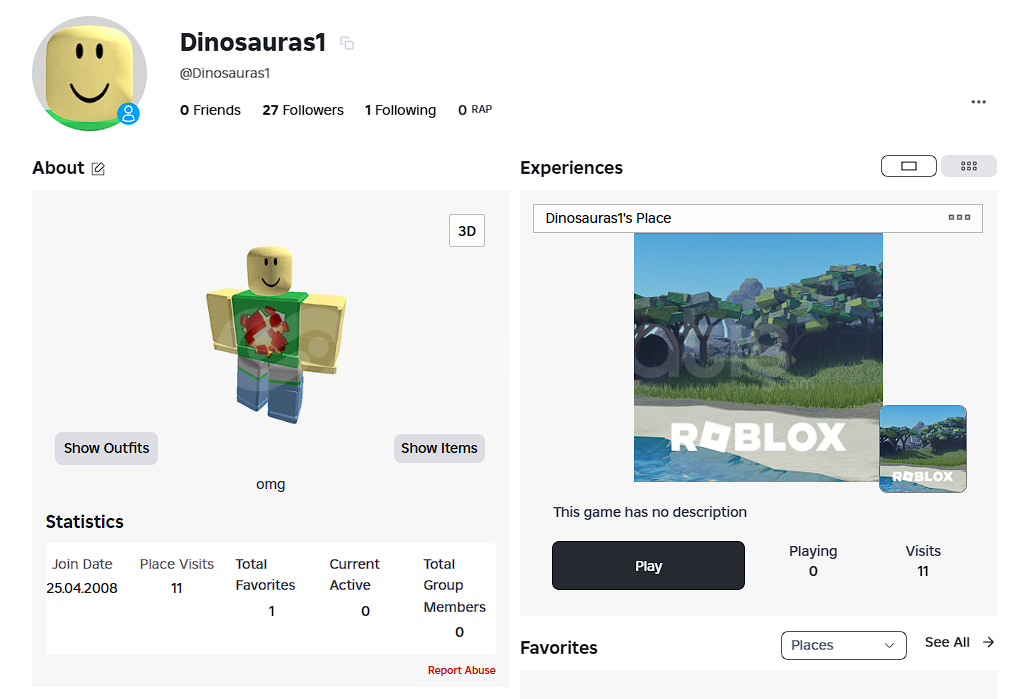Open the 1 Following list
Screen dimensions: 1030x699
click(x=400, y=110)
